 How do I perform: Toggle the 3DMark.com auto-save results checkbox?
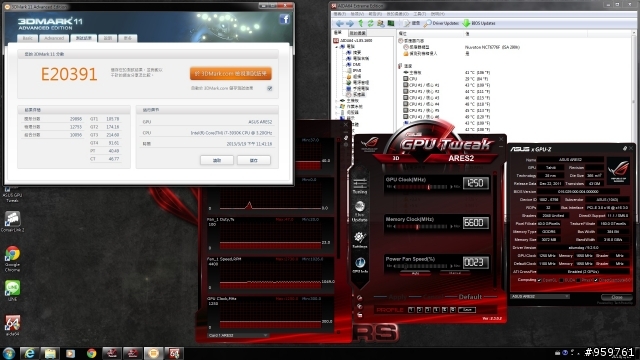coord(270,88)
